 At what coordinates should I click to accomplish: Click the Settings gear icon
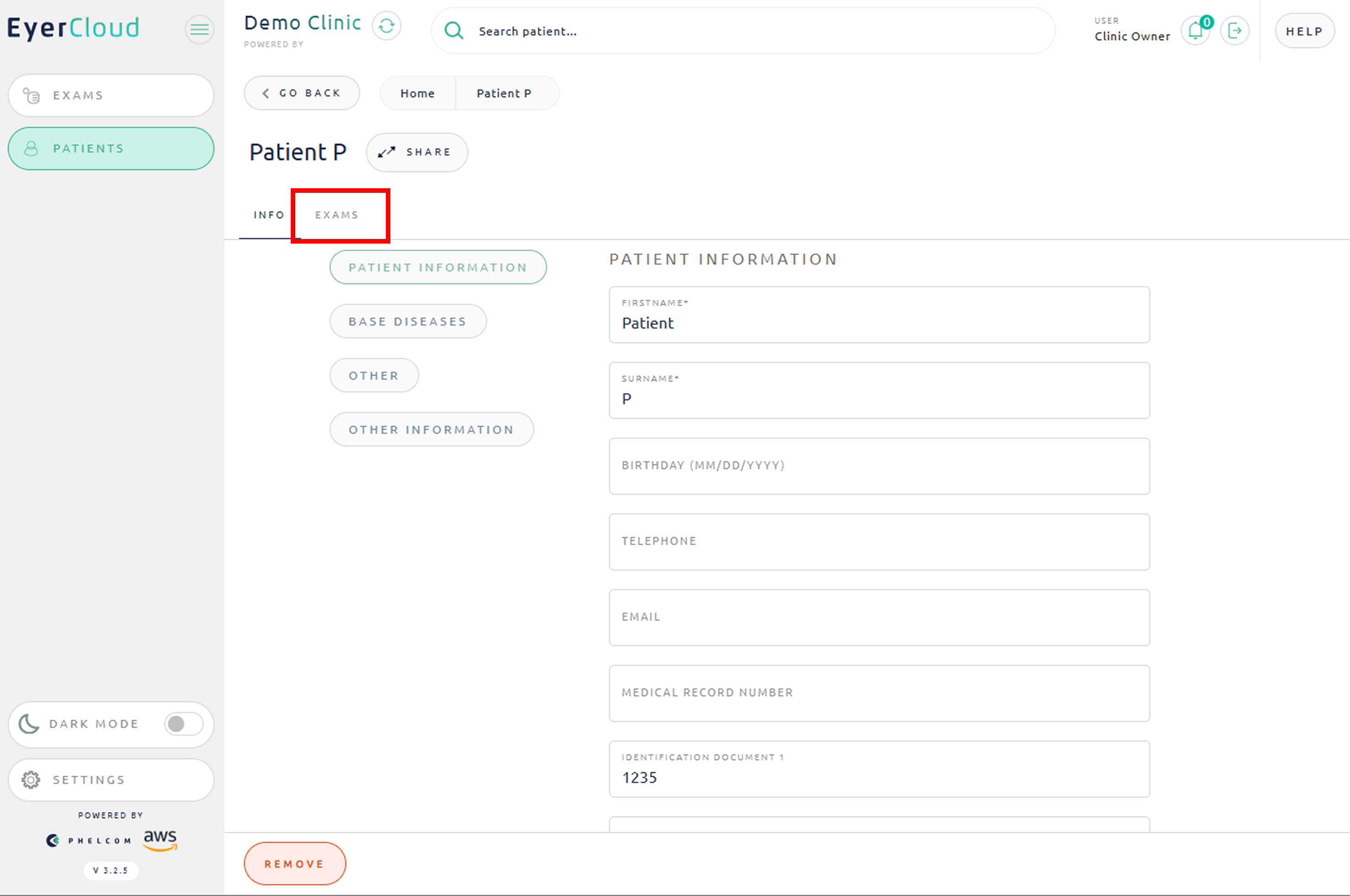pyautogui.click(x=31, y=779)
